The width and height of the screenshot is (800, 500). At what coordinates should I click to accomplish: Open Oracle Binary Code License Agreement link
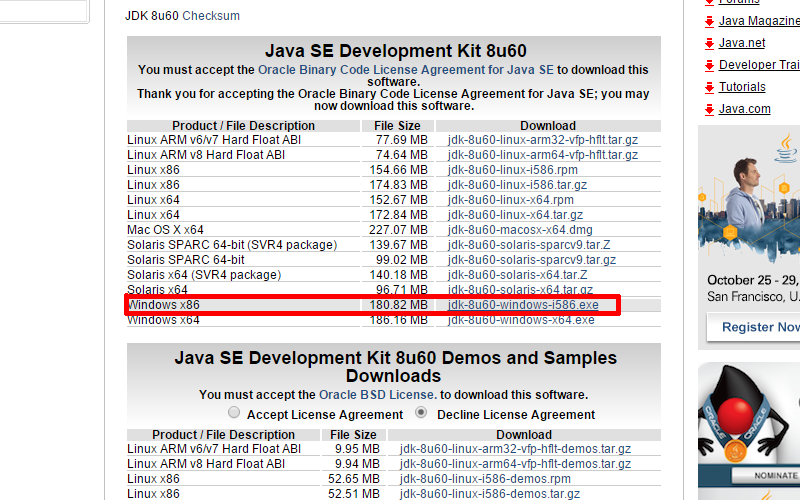[x=406, y=69]
